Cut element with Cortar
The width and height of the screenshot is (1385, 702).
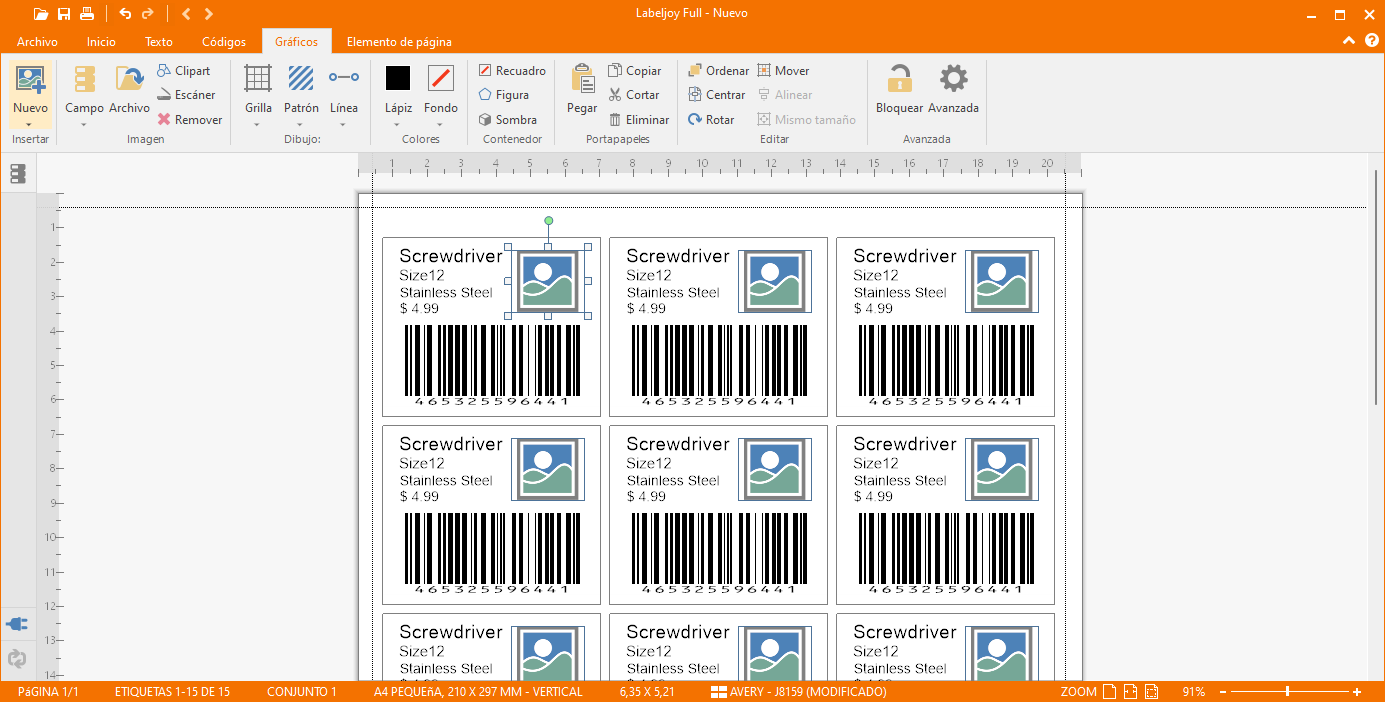(x=634, y=95)
